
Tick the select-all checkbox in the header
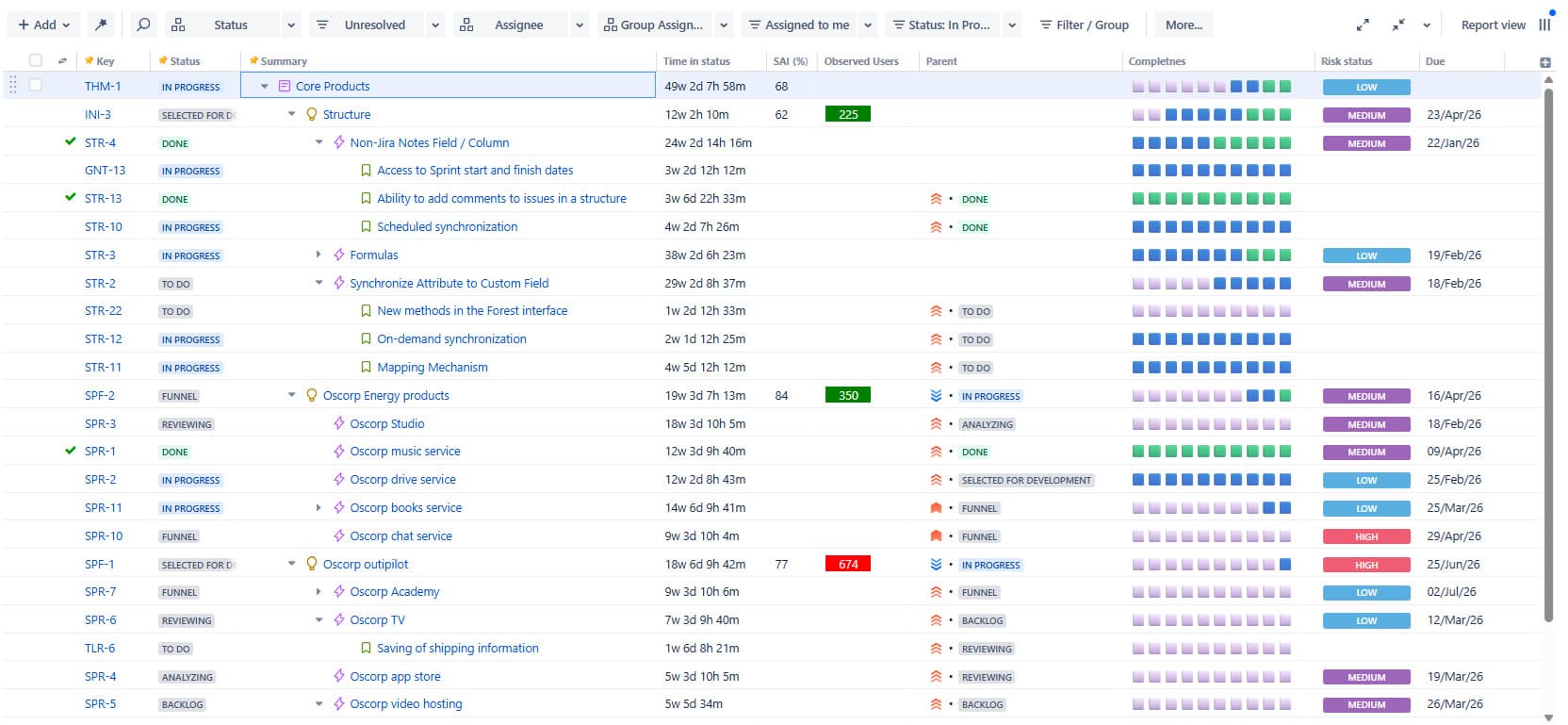coord(36,60)
